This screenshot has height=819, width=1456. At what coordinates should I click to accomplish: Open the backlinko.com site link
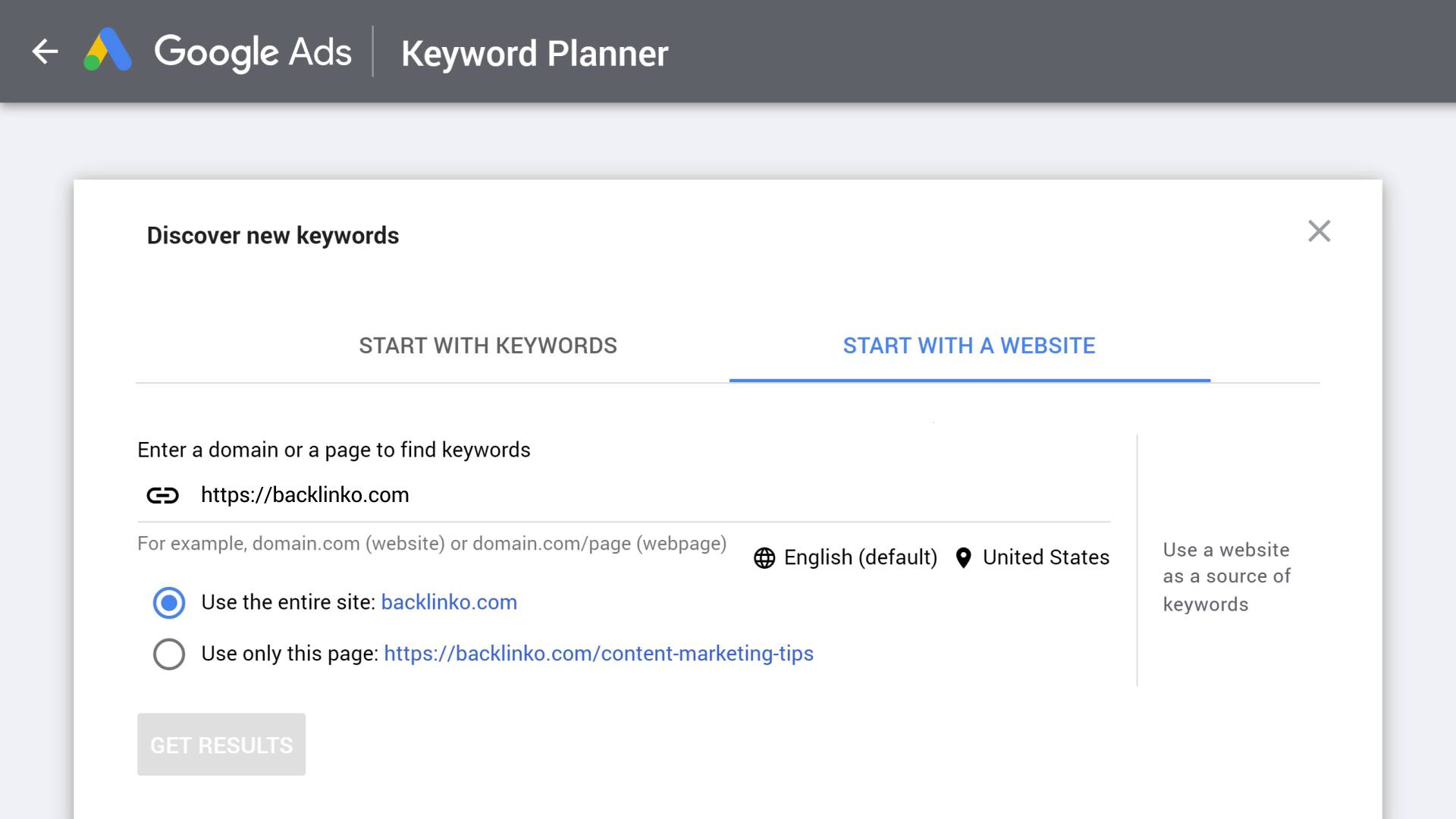tap(449, 602)
